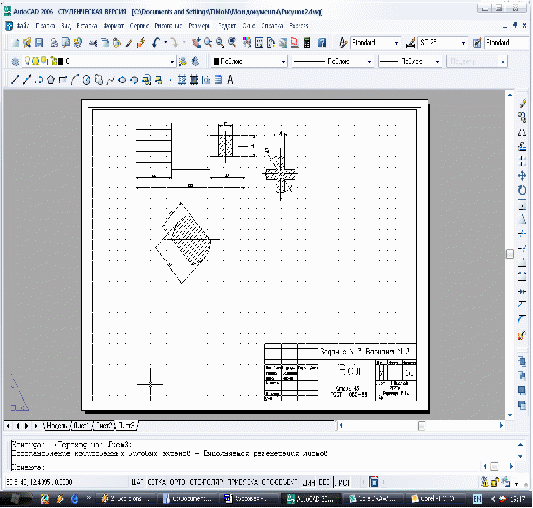
Task: Open the Файл menu
Action: 23,26
